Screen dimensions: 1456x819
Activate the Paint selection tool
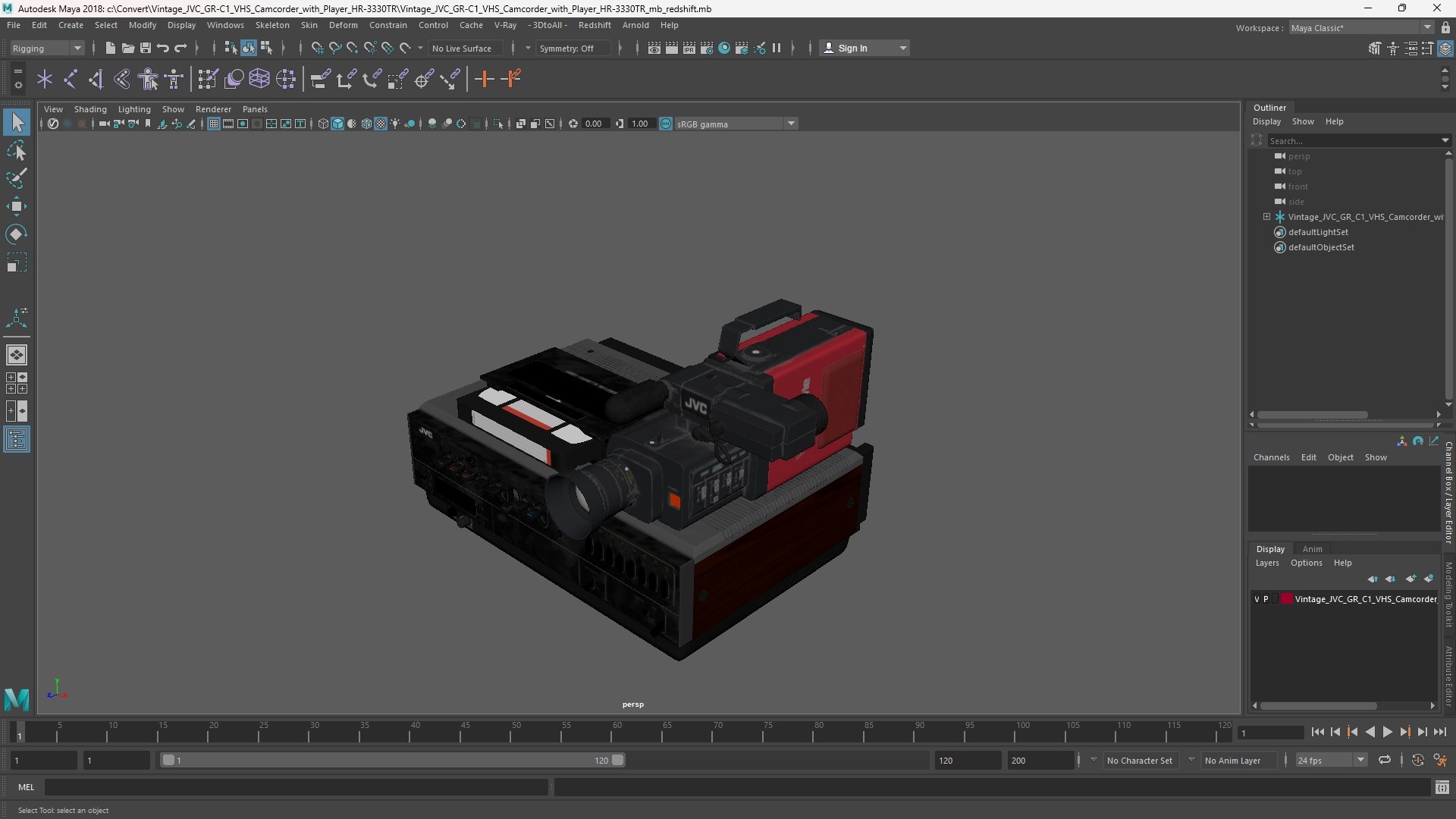point(16,179)
